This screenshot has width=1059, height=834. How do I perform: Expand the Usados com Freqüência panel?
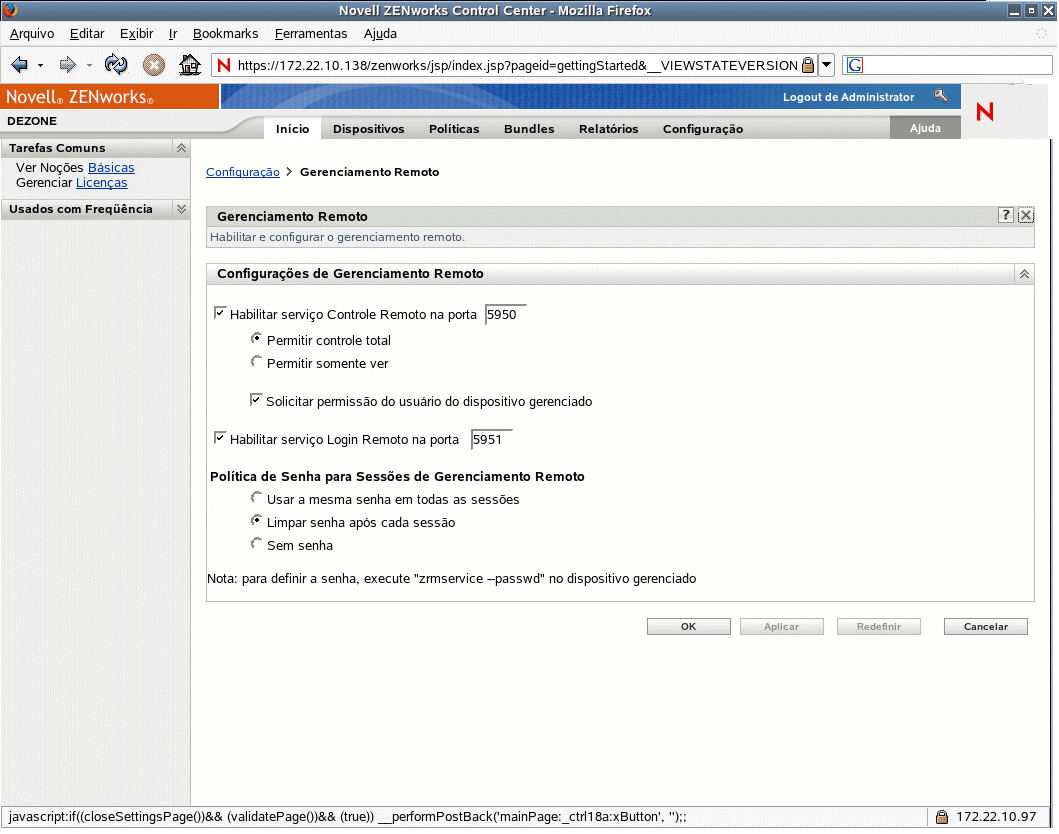[181, 209]
